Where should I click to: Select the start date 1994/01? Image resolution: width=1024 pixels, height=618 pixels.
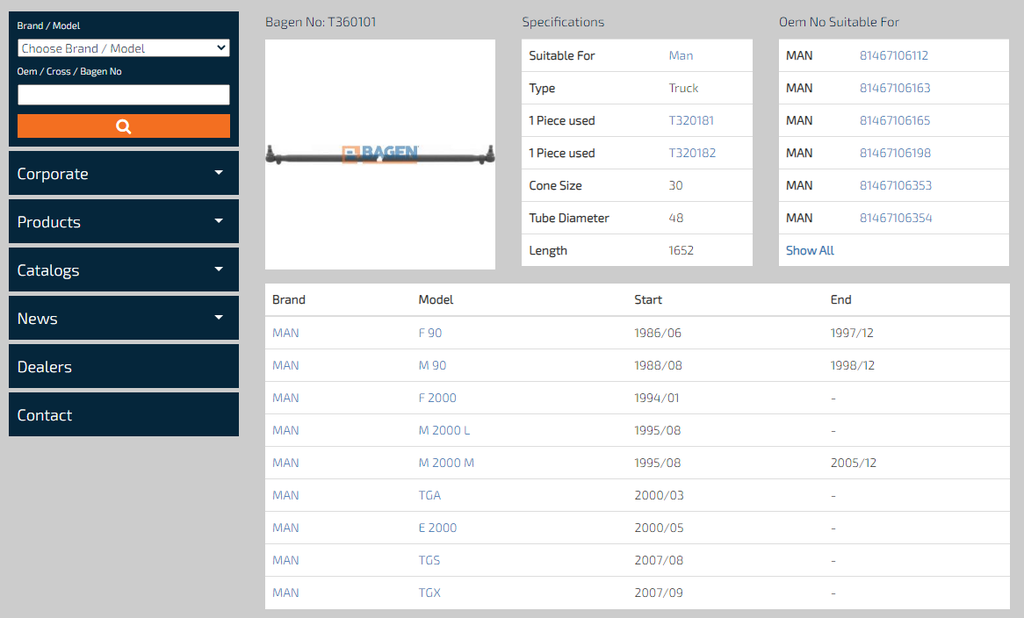pos(656,398)
